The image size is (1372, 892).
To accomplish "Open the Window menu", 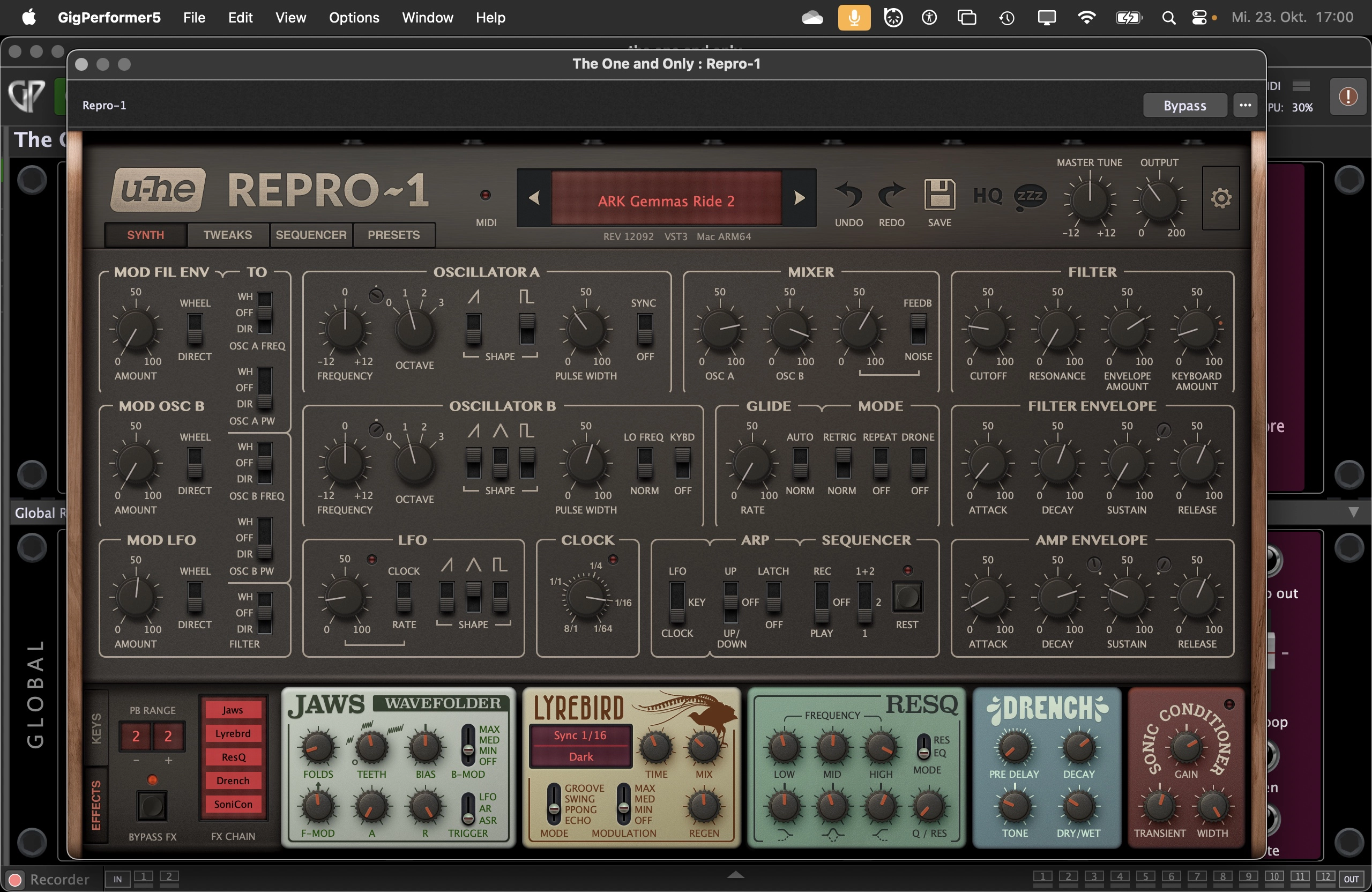I will click(427, 18).
